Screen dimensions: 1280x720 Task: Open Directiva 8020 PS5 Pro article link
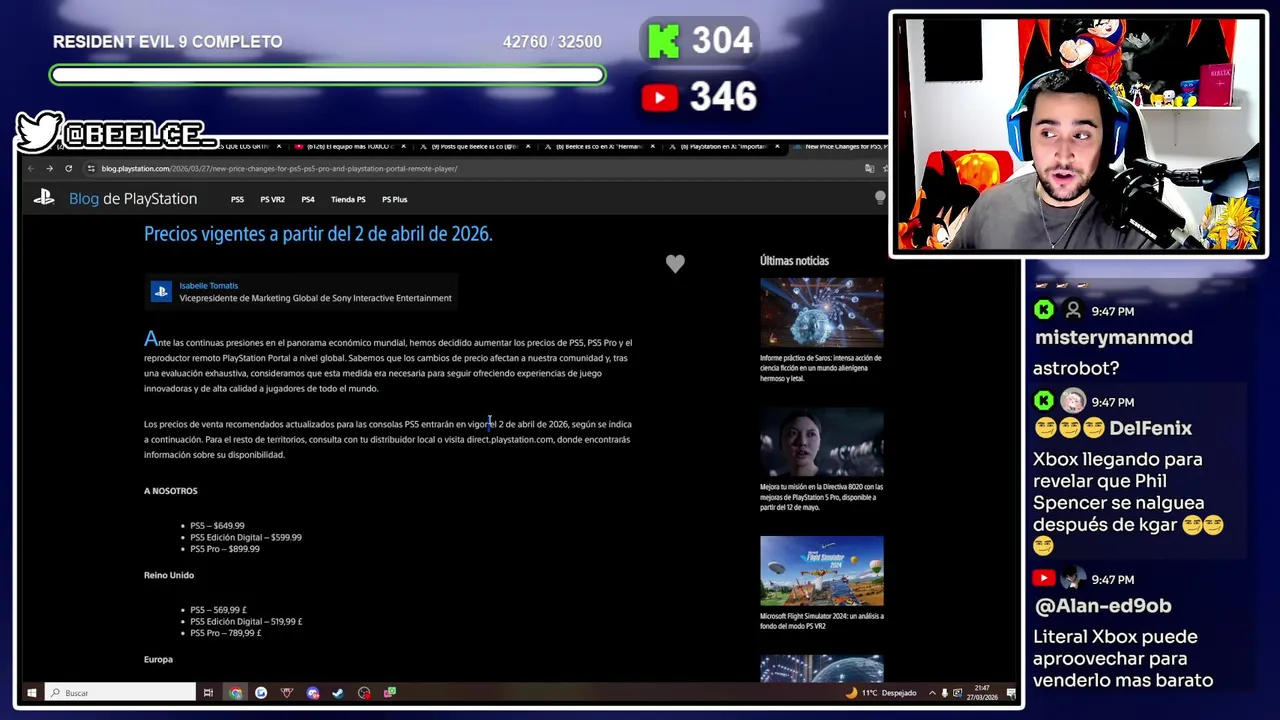click(x=821, y=497)
